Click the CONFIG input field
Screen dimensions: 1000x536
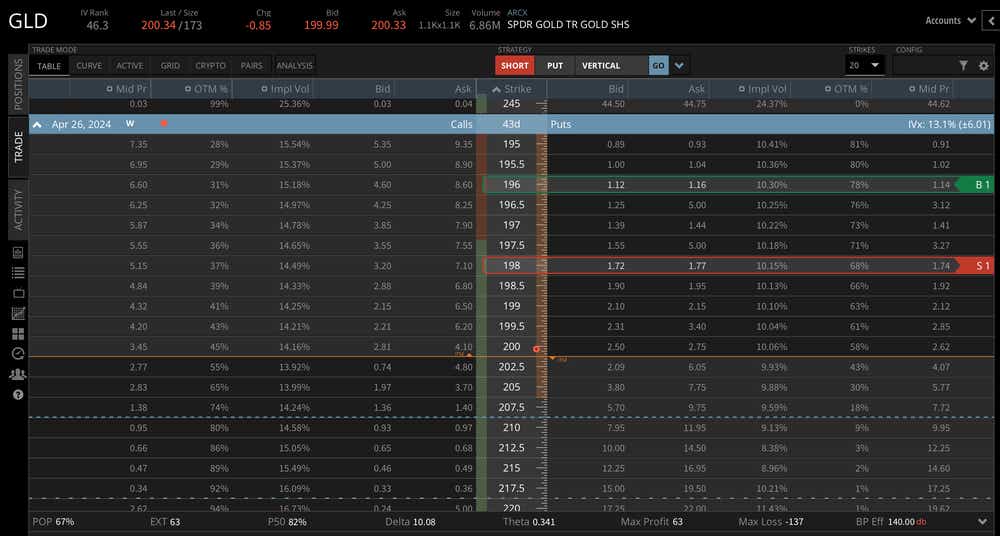pos(923,65)
